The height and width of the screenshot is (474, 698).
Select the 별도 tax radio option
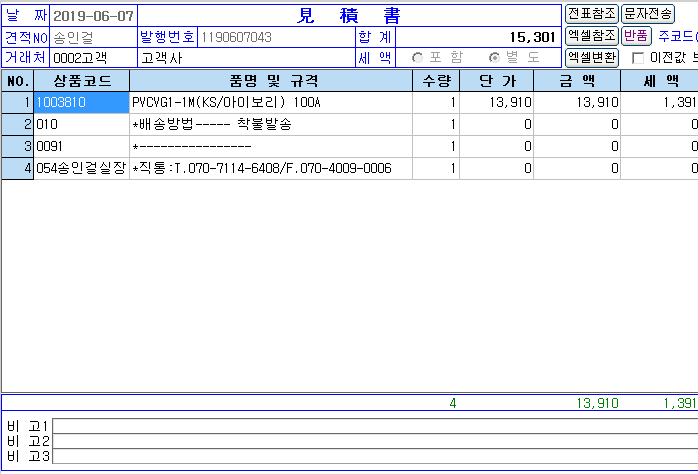tap(494, 58)
